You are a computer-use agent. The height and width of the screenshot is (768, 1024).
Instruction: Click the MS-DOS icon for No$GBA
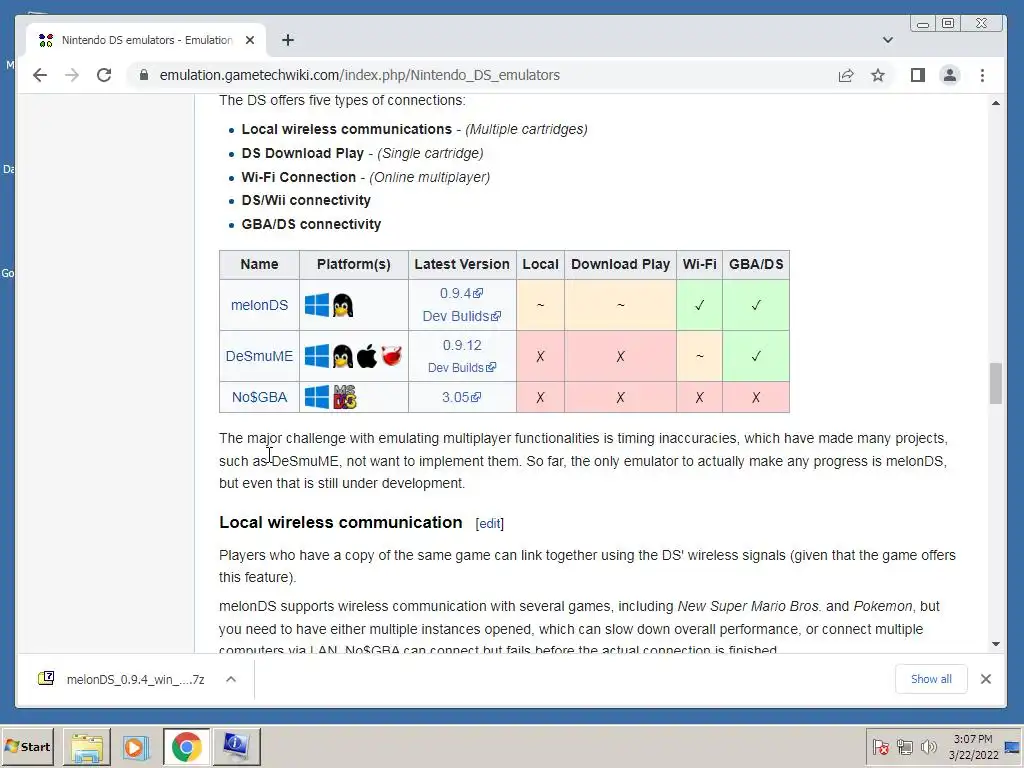tap(345, 397)
